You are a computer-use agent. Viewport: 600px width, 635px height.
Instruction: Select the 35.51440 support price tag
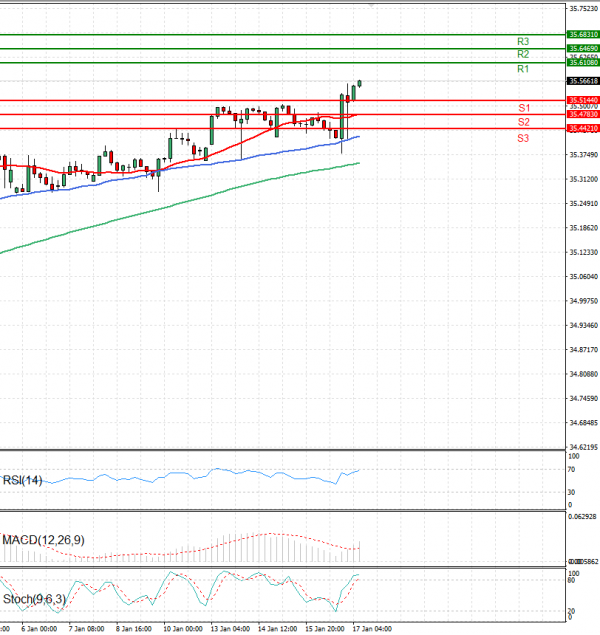point(583,100)
